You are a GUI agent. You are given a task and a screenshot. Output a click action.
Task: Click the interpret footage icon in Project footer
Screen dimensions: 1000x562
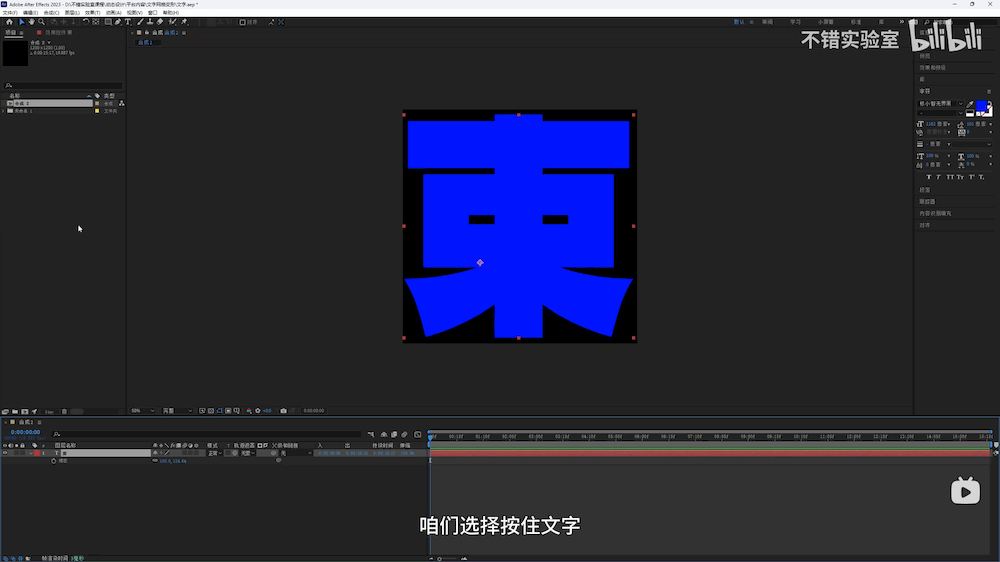(4, 411)
